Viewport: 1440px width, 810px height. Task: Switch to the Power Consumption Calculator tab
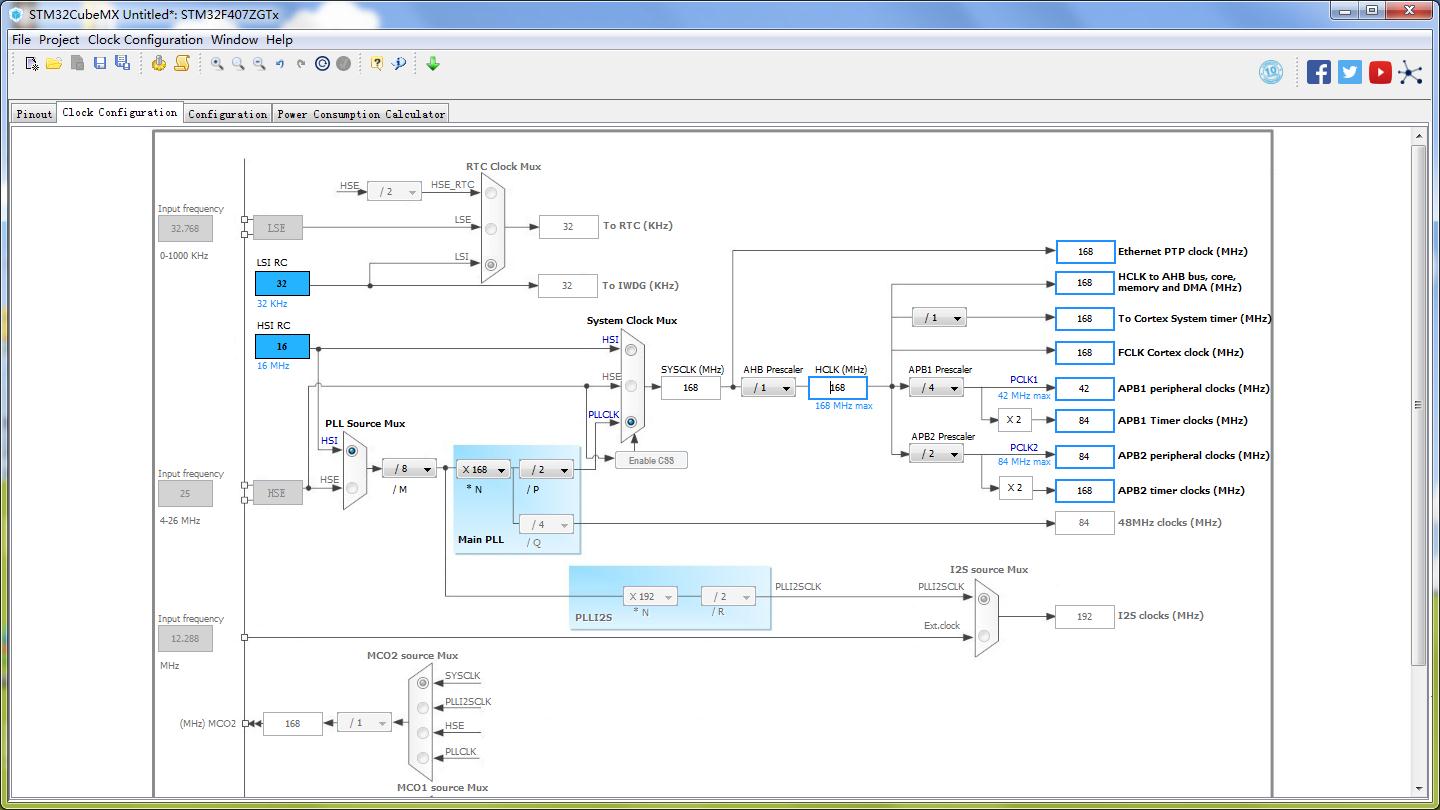pos(361,114)
